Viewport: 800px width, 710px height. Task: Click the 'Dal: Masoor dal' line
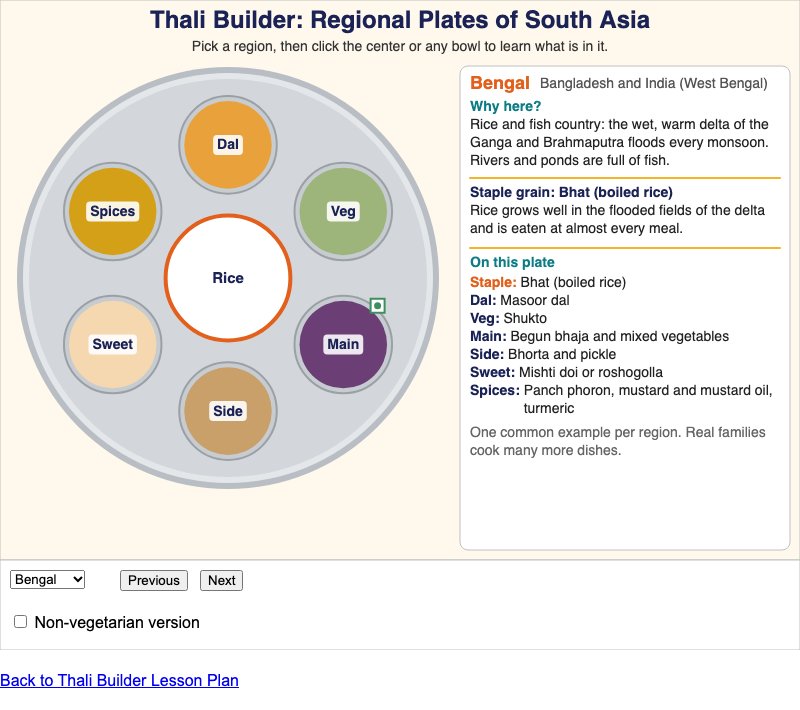point(519,300)
